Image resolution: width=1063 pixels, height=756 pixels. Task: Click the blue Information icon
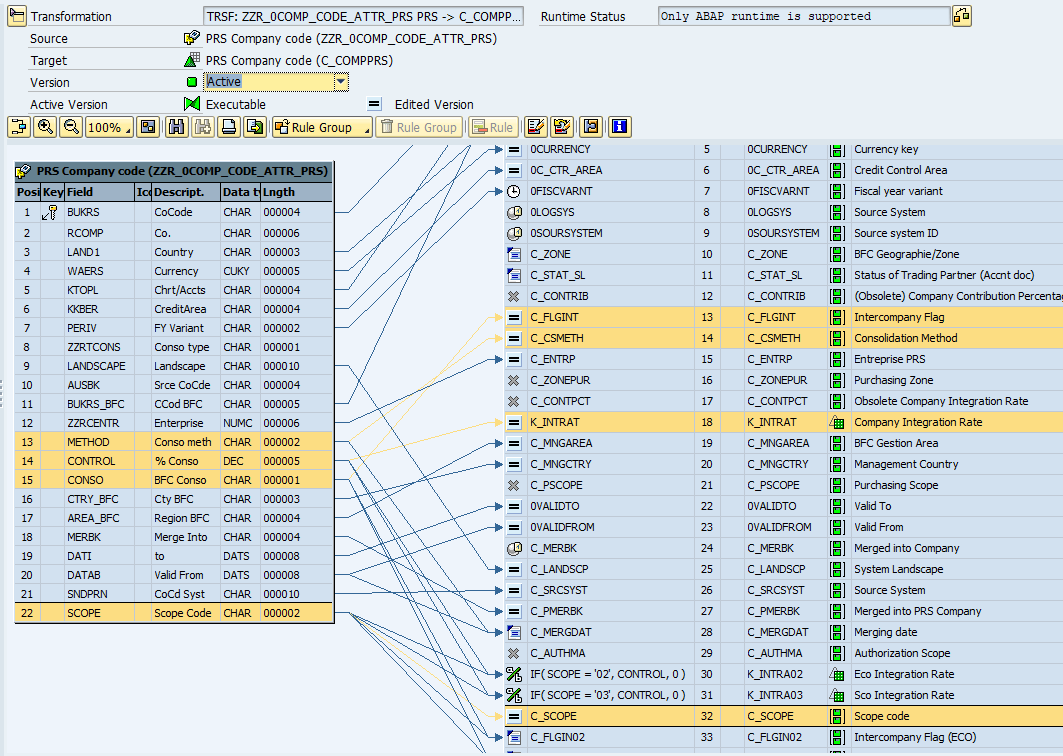point(621,127)
